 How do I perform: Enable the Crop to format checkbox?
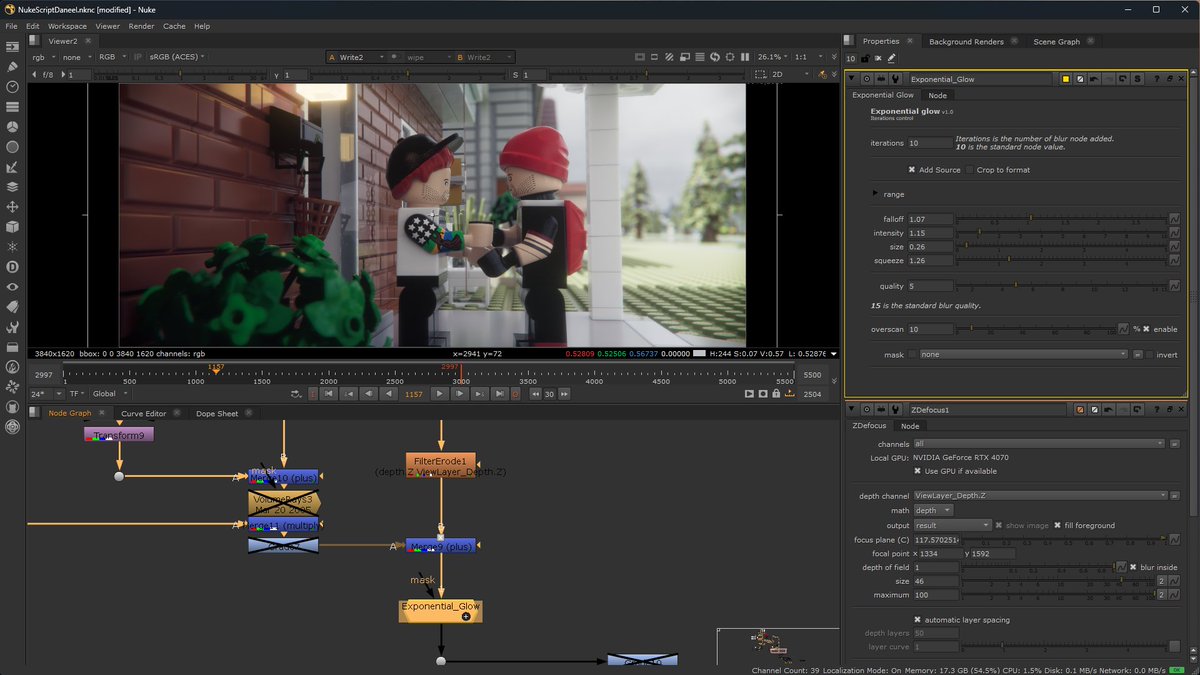[969, 170]
